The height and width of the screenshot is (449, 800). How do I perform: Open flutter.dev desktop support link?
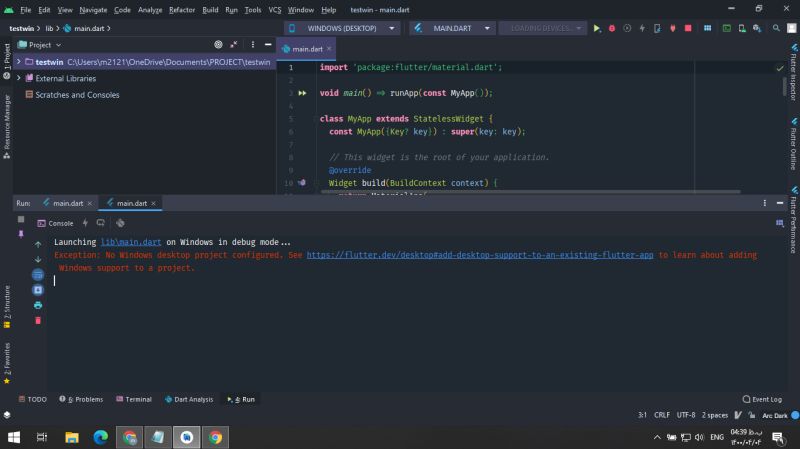click(480, 255)
